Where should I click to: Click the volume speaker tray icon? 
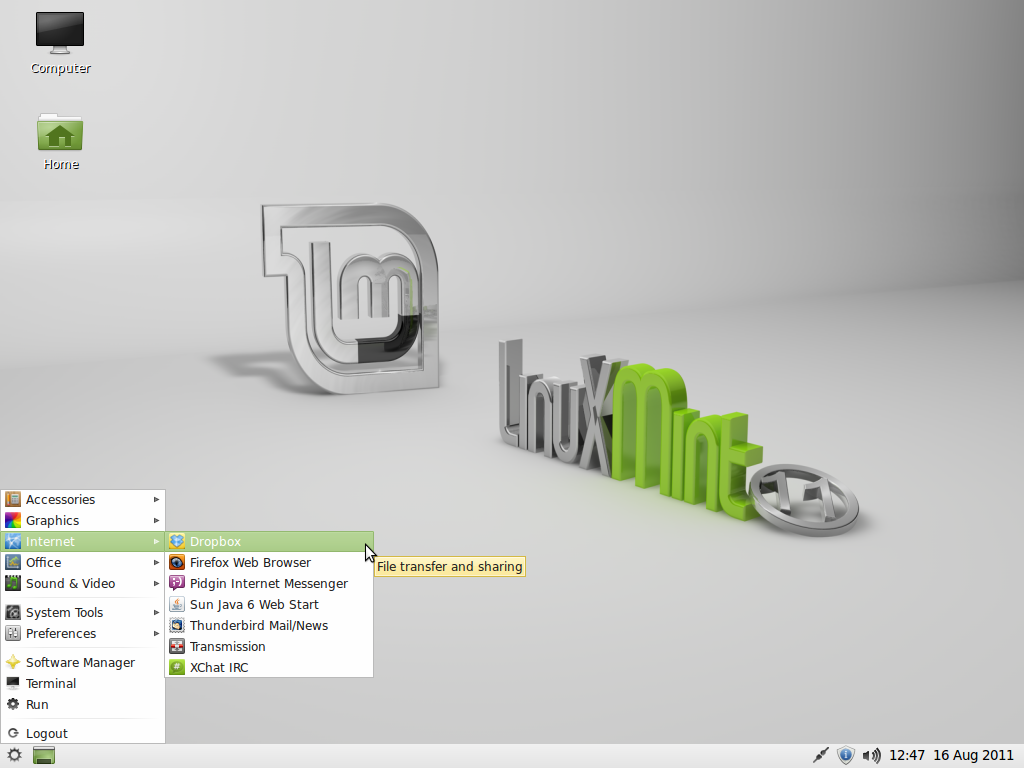(x=871, y=756)
